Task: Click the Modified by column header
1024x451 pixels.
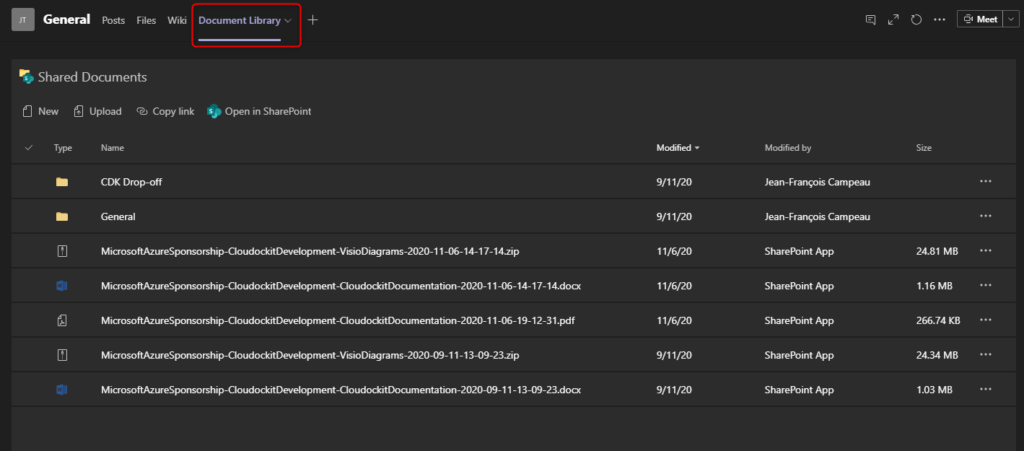Action: tap(788, 148)
